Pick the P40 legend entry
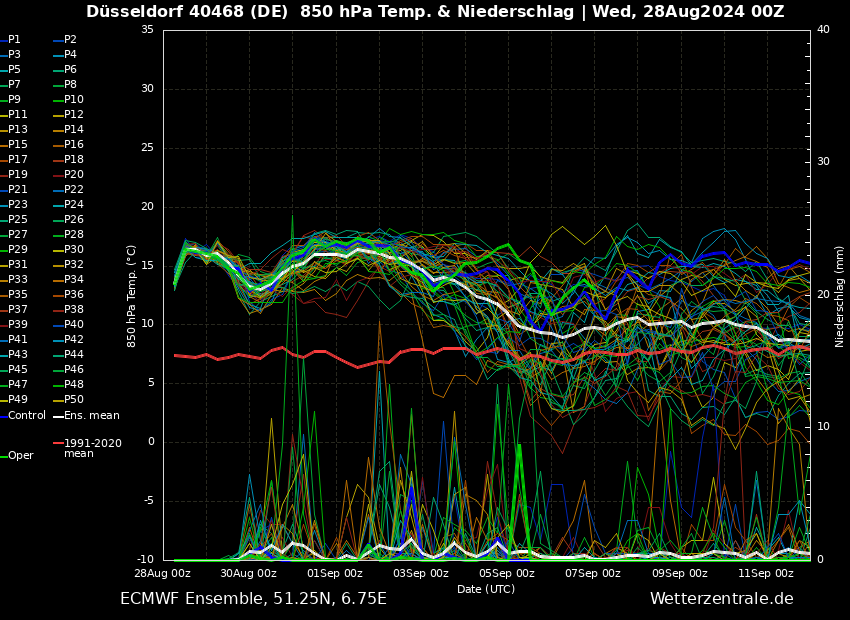The height and width of the screenshot is (620, 850). point(74,325)
